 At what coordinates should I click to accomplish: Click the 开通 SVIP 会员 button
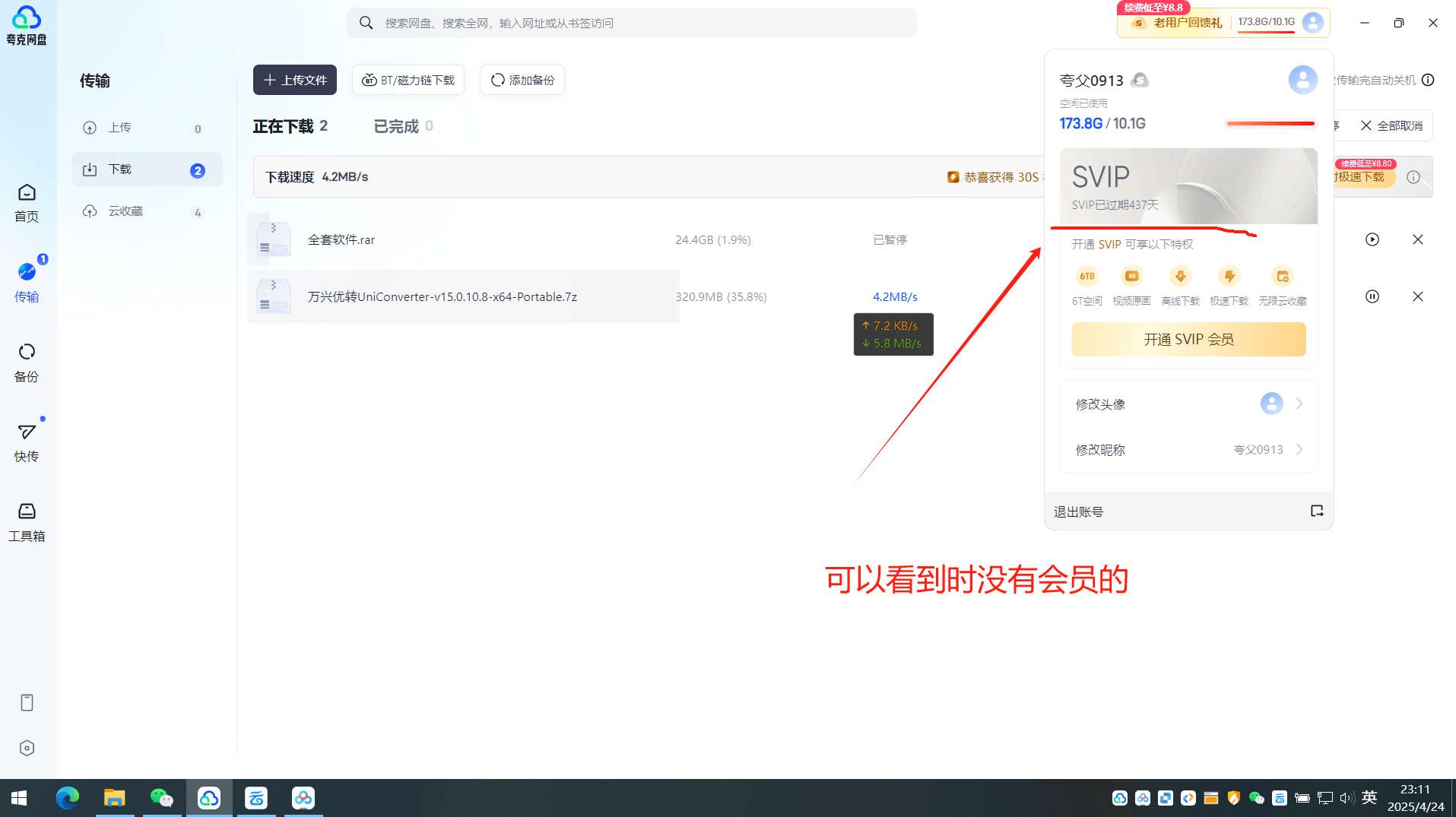(1188, 339)
